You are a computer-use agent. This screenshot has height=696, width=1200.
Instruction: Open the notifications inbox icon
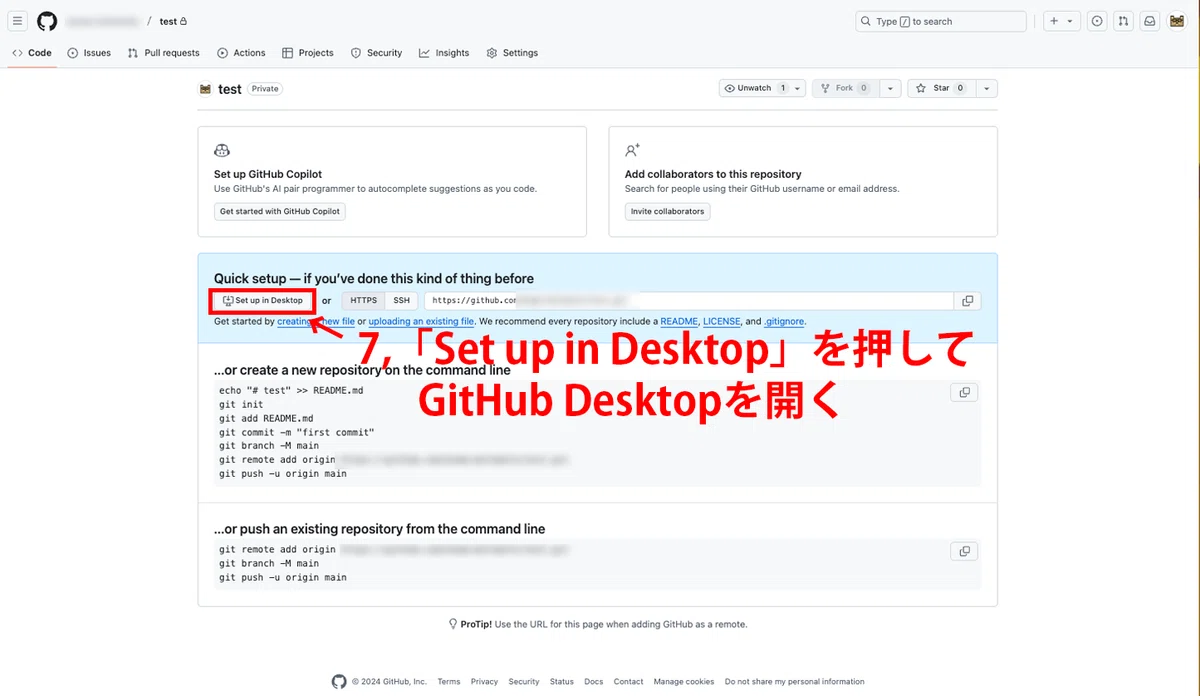(1151, 21)
